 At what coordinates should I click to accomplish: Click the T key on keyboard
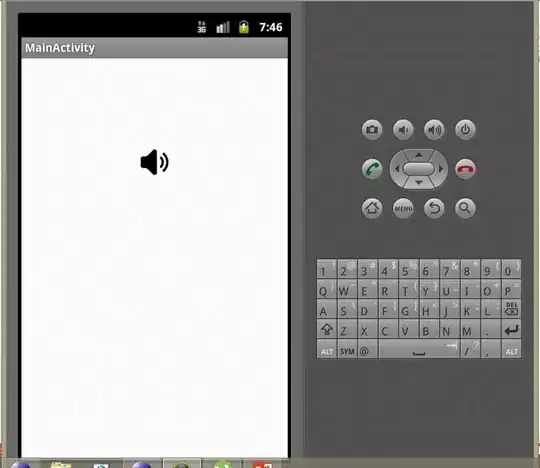click(x=408, y=289)
